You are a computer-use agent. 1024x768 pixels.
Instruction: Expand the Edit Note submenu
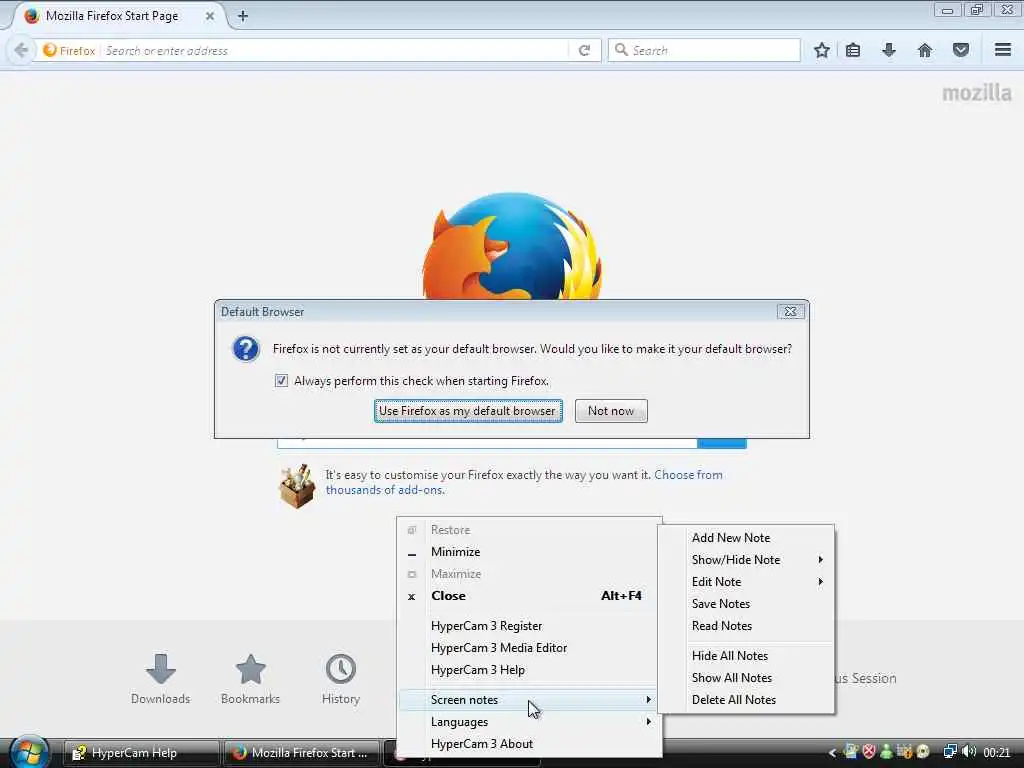coord(748,582)
